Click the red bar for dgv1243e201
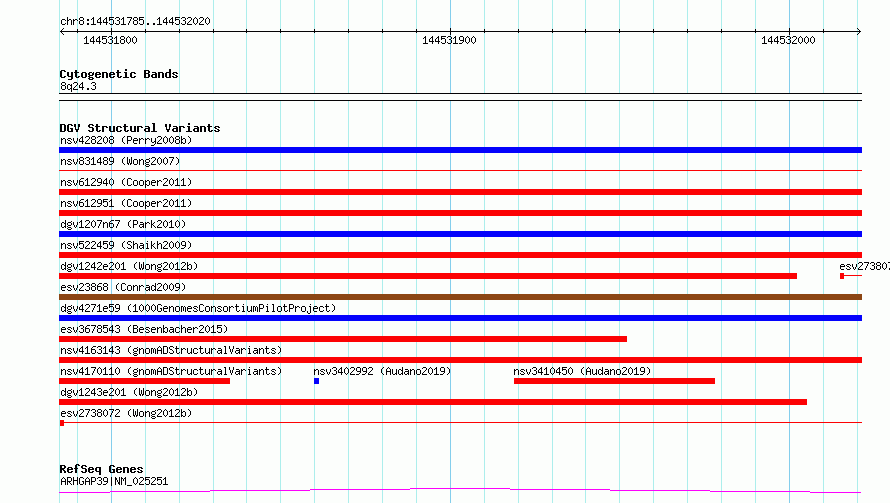The image size is (890, 503). pos(433,403)
